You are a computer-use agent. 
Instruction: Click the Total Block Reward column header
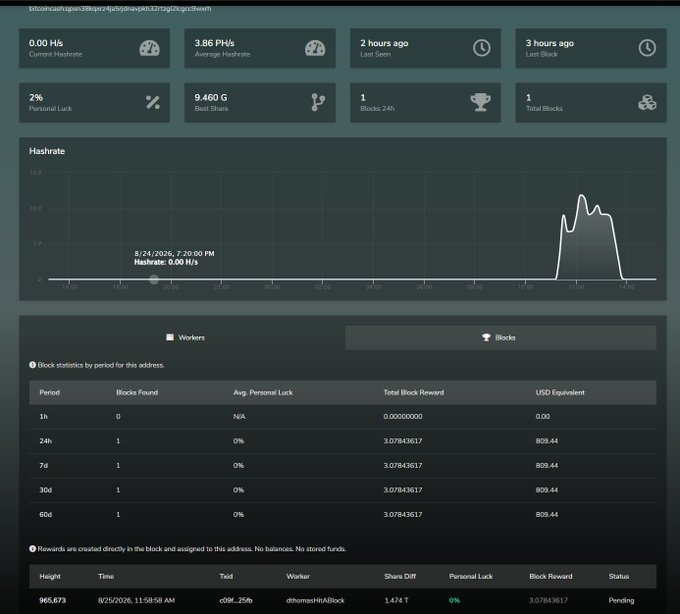(x=414, y=392)
